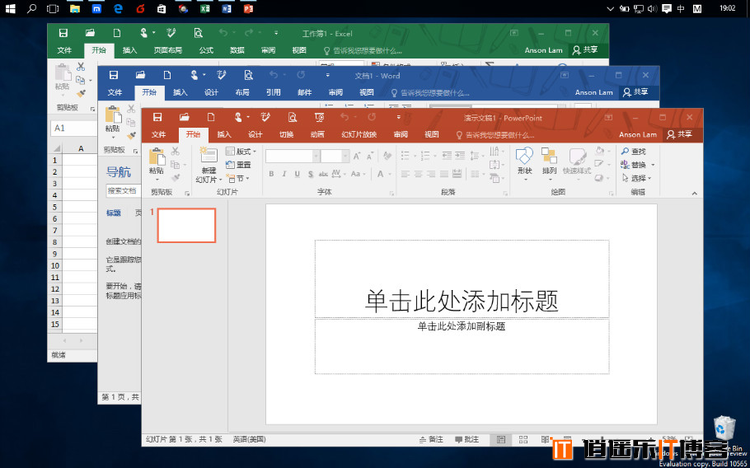Click New document icon in PowerPoint quick access

(x=211, y=117)
